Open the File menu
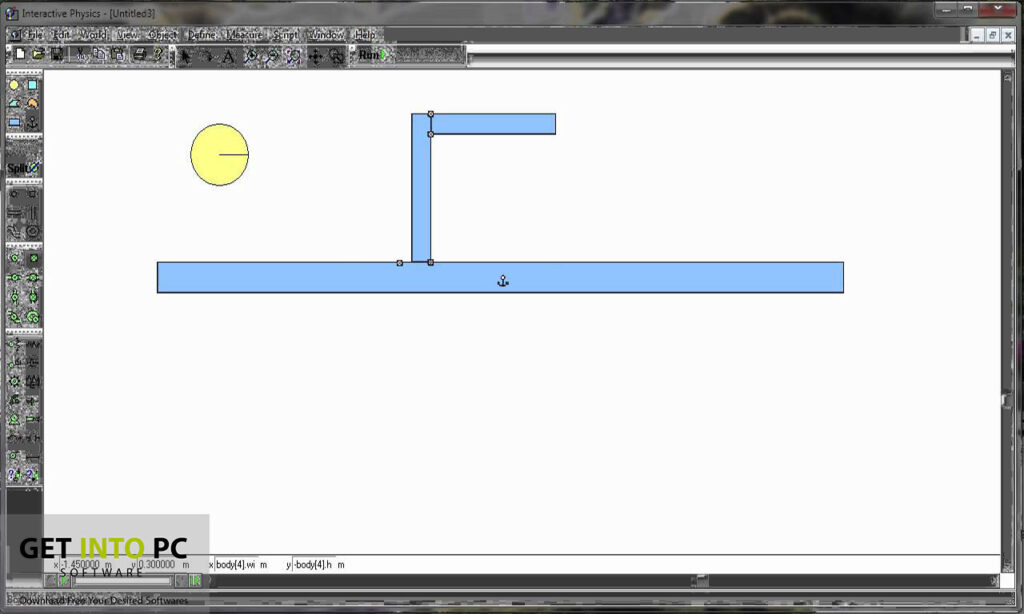 (x=35, y=35)
